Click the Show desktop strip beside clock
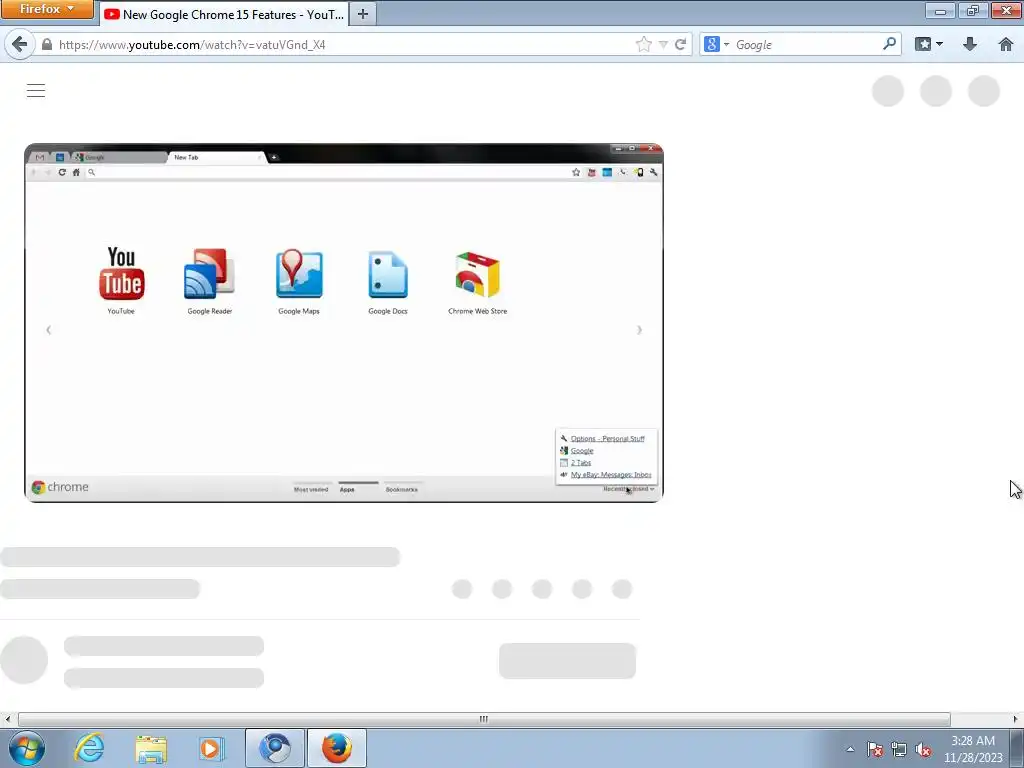Viewport: 1024px width, 768px height. [1017, 748]
